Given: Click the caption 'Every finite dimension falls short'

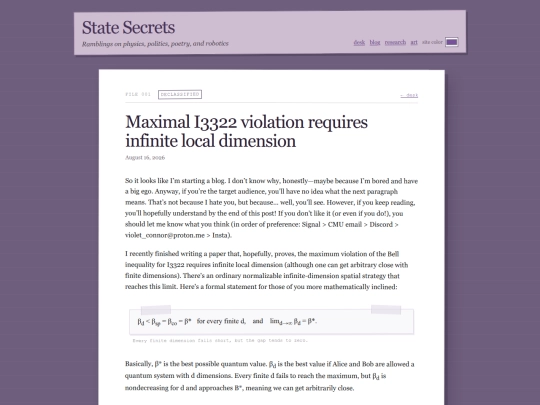Looking at the screenshot, I should (220, 341).
